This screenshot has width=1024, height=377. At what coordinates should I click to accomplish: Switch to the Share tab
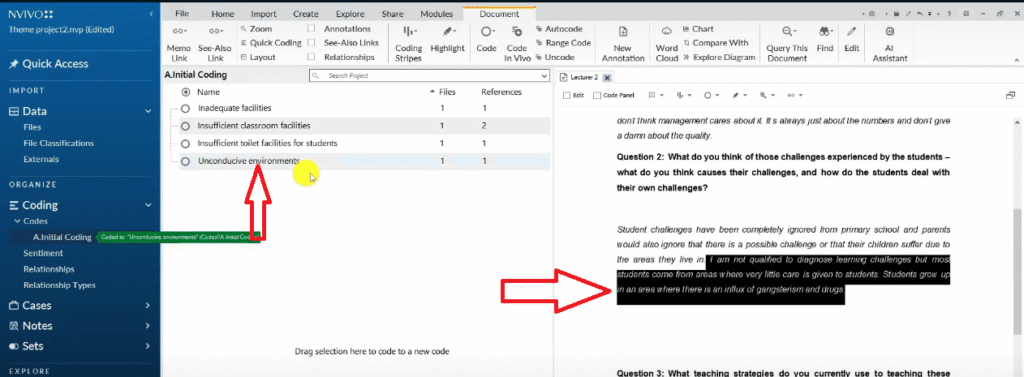pos(392,14)
